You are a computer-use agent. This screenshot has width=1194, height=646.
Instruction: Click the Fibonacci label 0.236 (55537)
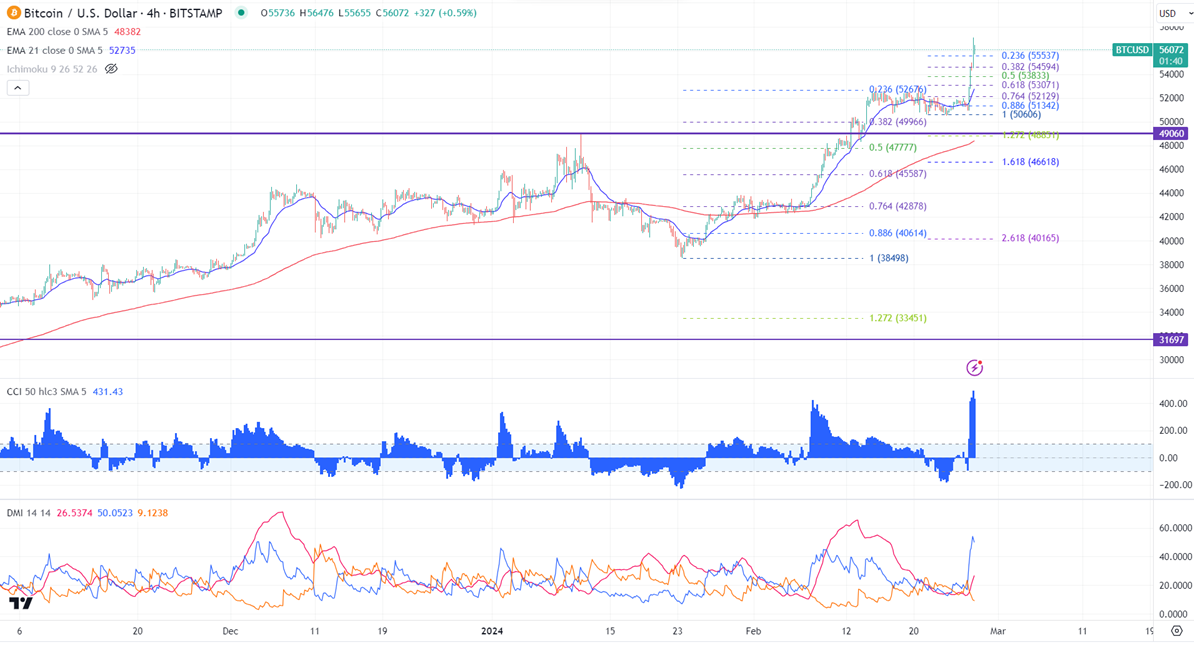point(1030,56)
